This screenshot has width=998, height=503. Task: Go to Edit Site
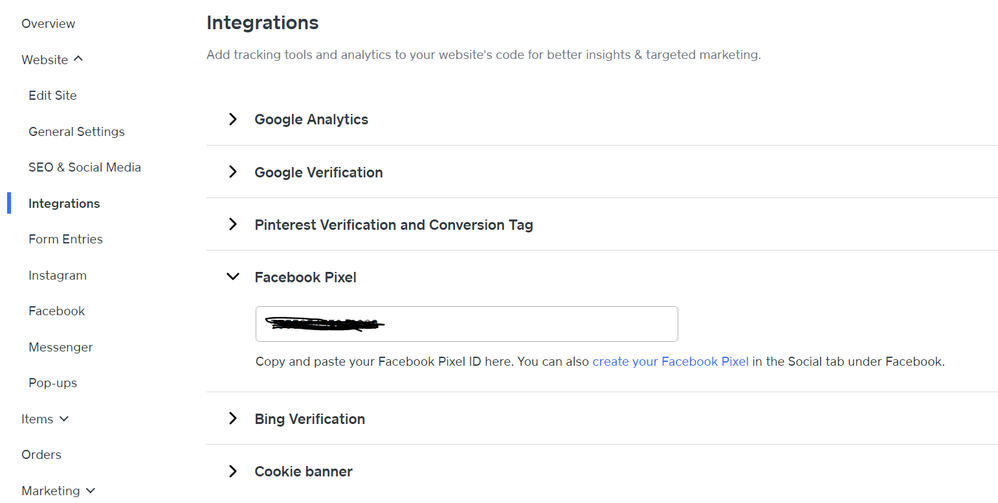(x=52, y=96)
